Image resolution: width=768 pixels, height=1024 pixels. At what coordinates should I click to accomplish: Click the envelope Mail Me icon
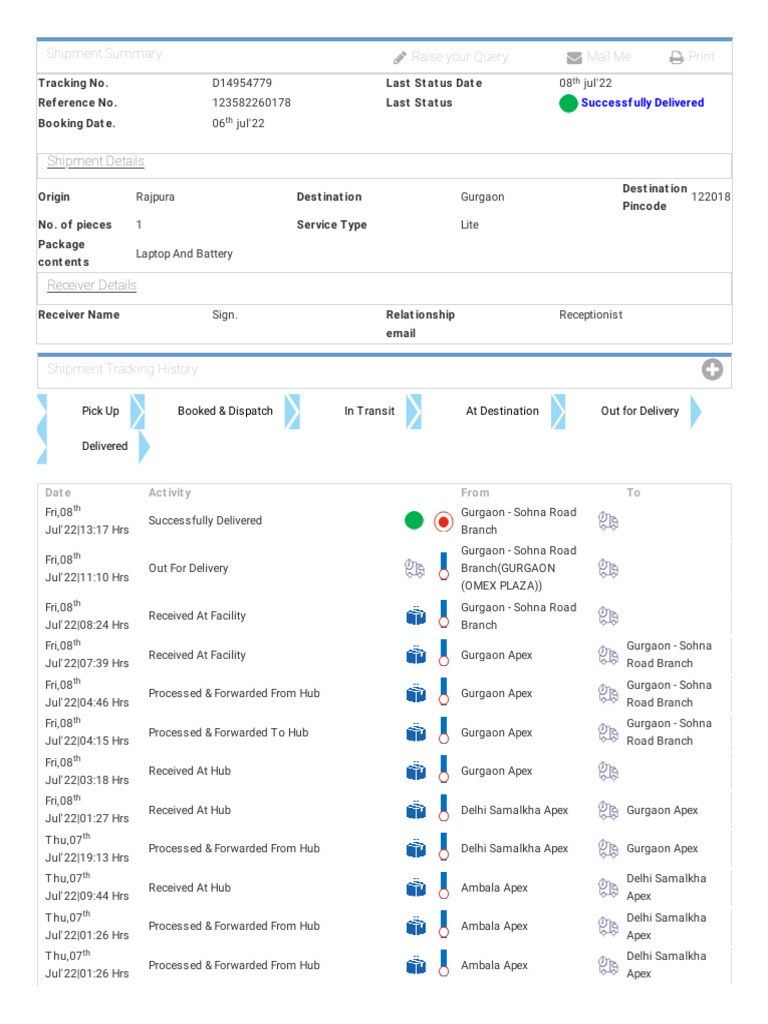(574, 58)
